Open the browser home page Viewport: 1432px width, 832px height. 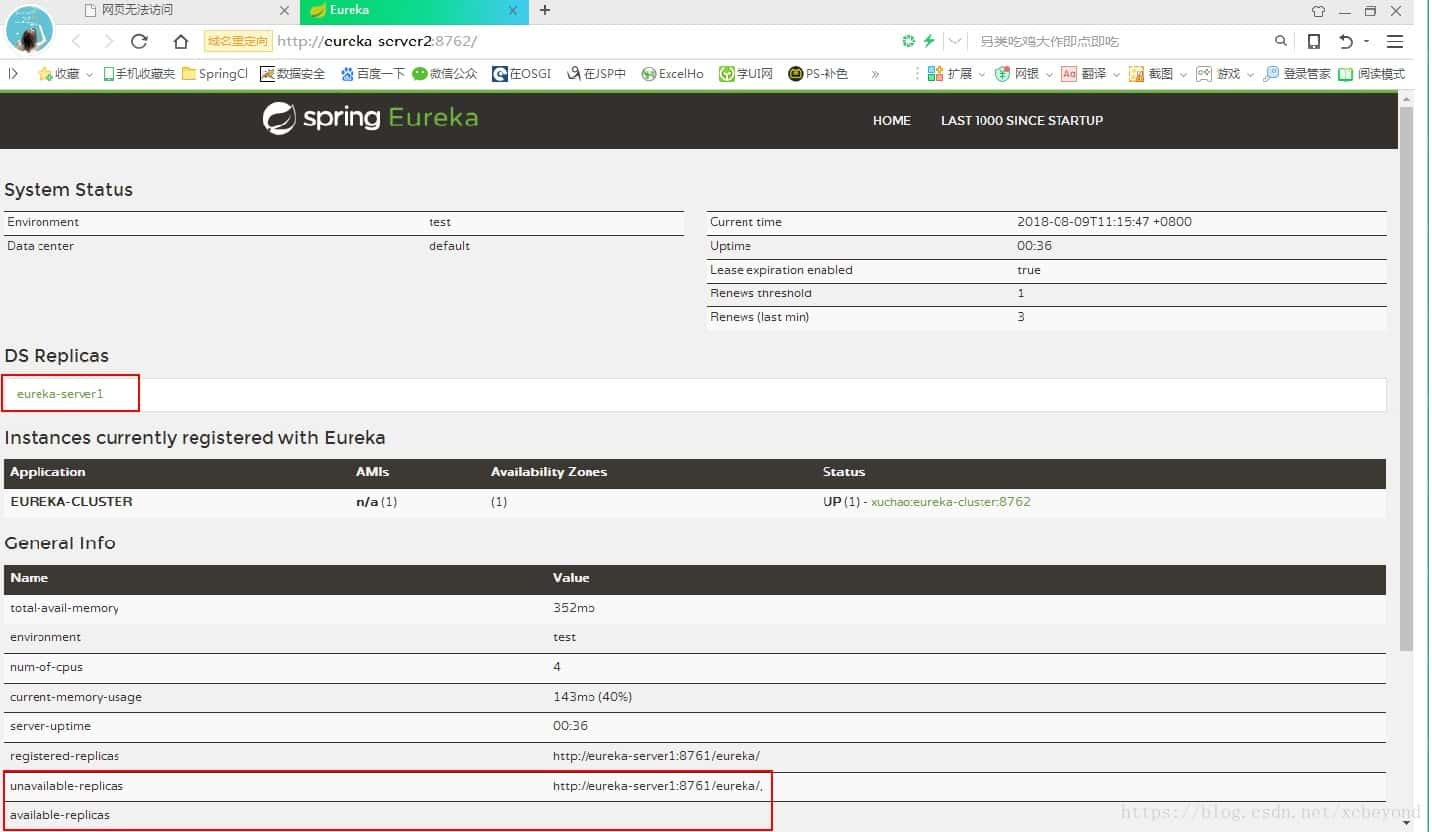click(180, 41)
